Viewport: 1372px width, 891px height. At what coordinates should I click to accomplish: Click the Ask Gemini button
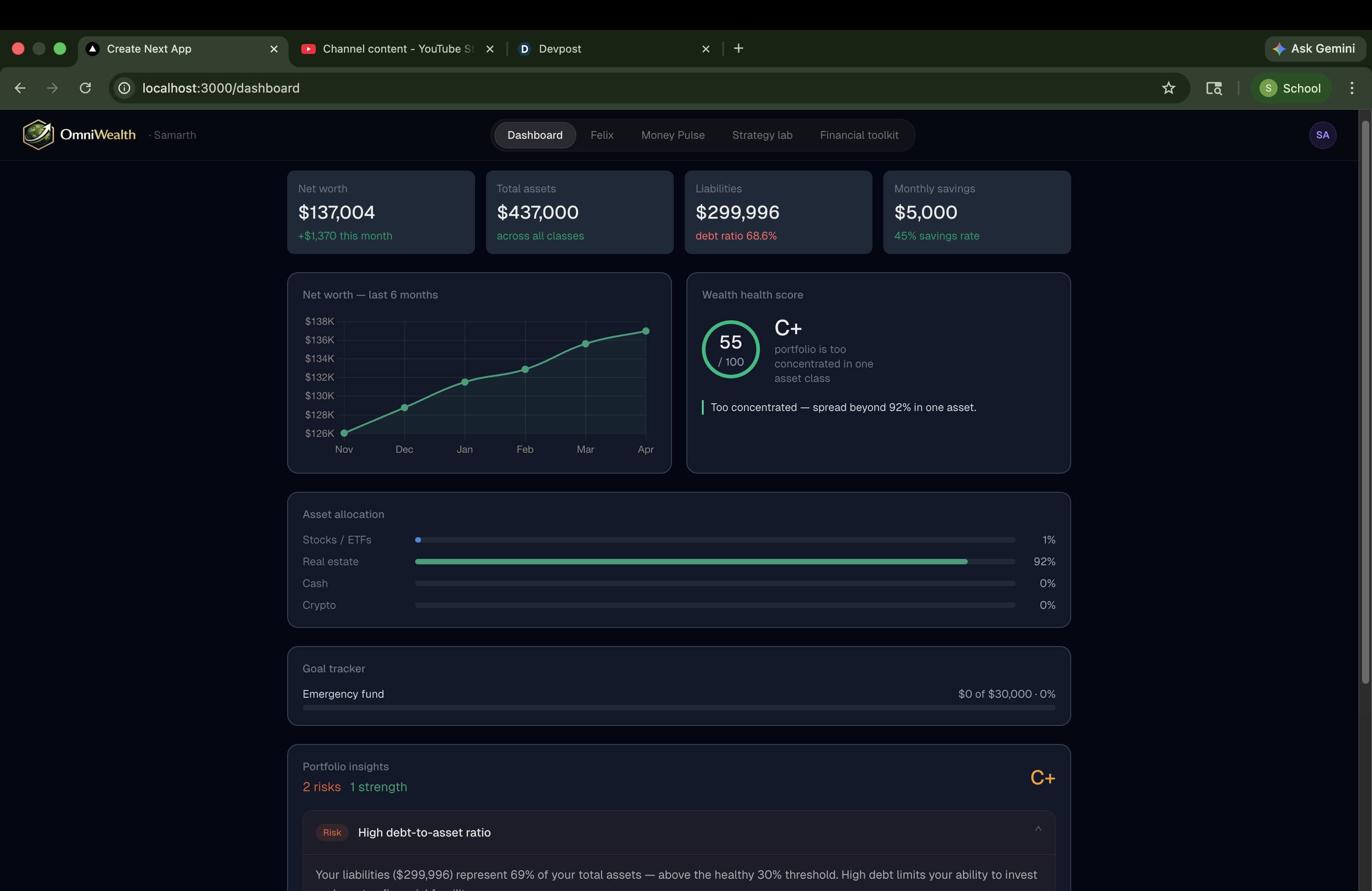coord(1314,49)
